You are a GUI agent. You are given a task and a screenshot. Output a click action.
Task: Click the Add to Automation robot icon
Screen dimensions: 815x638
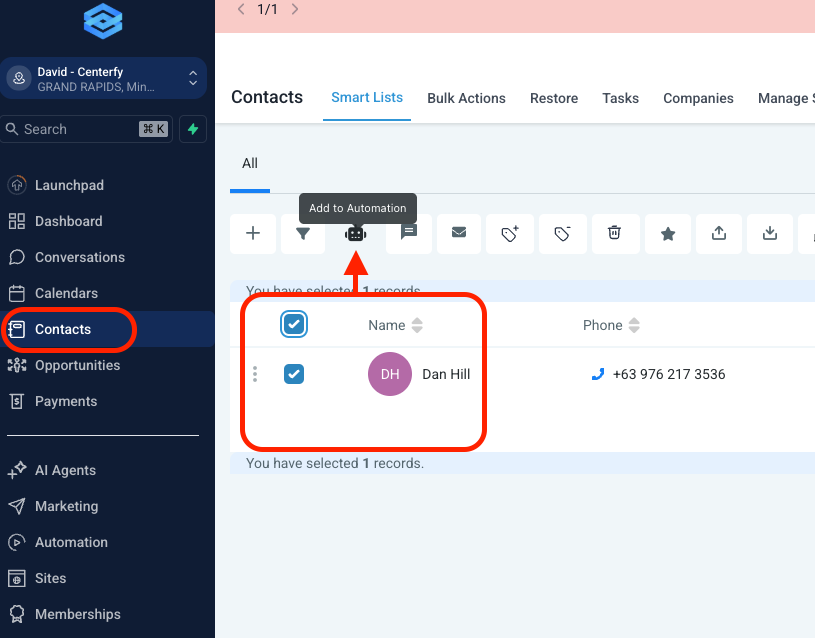355,233
